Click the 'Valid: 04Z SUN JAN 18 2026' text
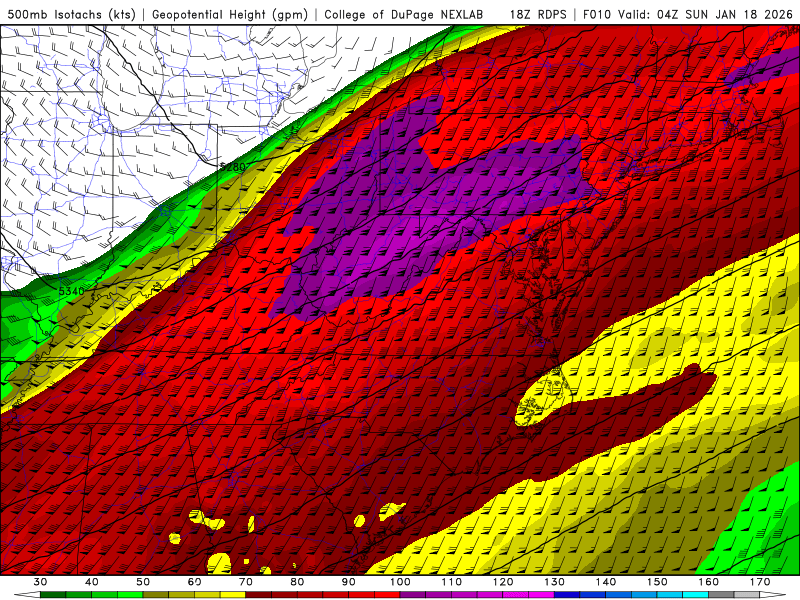The width and height of the screenshot is (800, 600). 705,14
